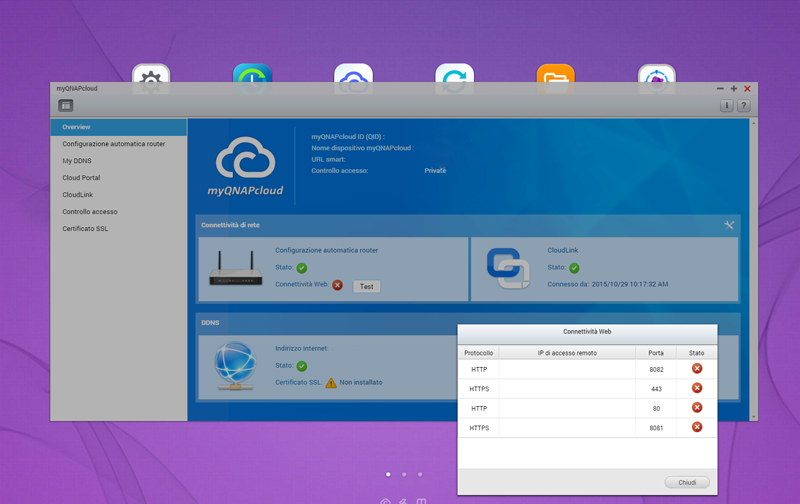
Task: Open Certificato SSL sidebar entry
Action: (x=85, y=229)
